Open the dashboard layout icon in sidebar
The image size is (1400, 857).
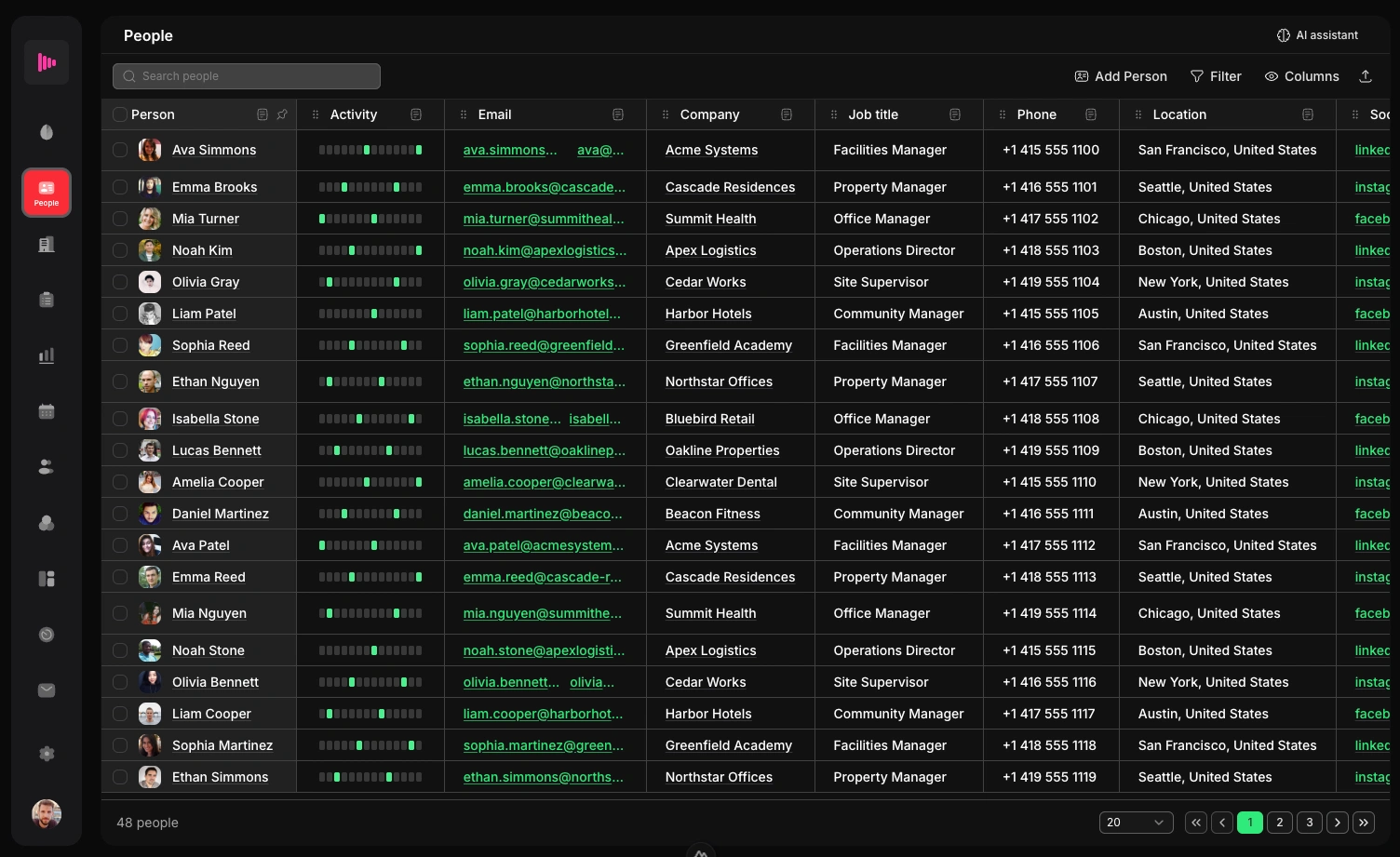[47, 579]
